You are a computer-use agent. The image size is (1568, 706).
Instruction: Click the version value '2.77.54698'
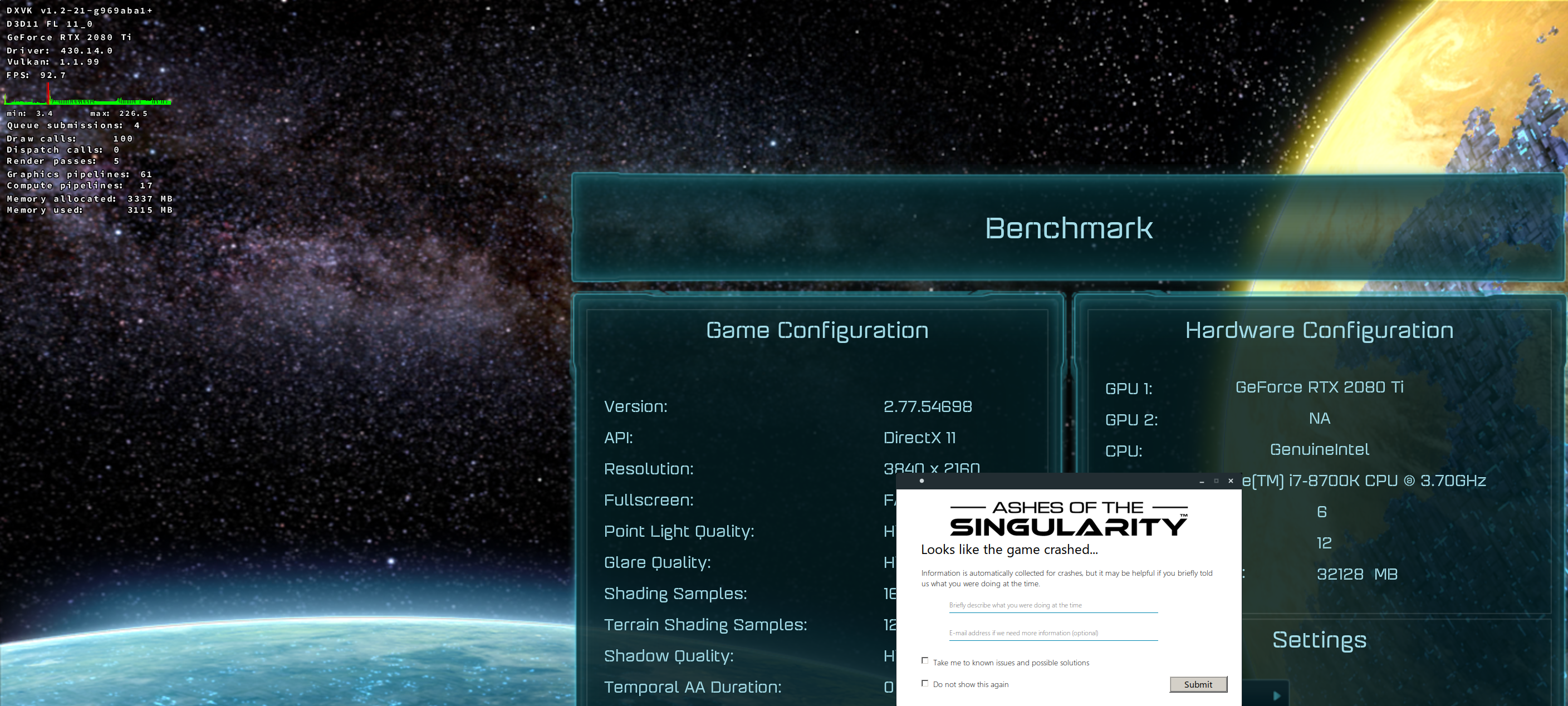(928, 406)
